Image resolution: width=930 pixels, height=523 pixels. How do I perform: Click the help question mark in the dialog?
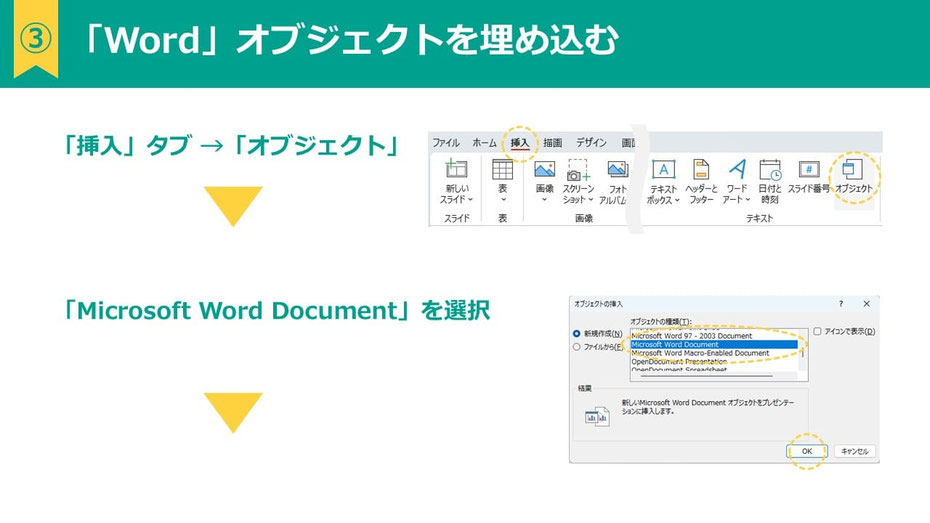[840, 304]
